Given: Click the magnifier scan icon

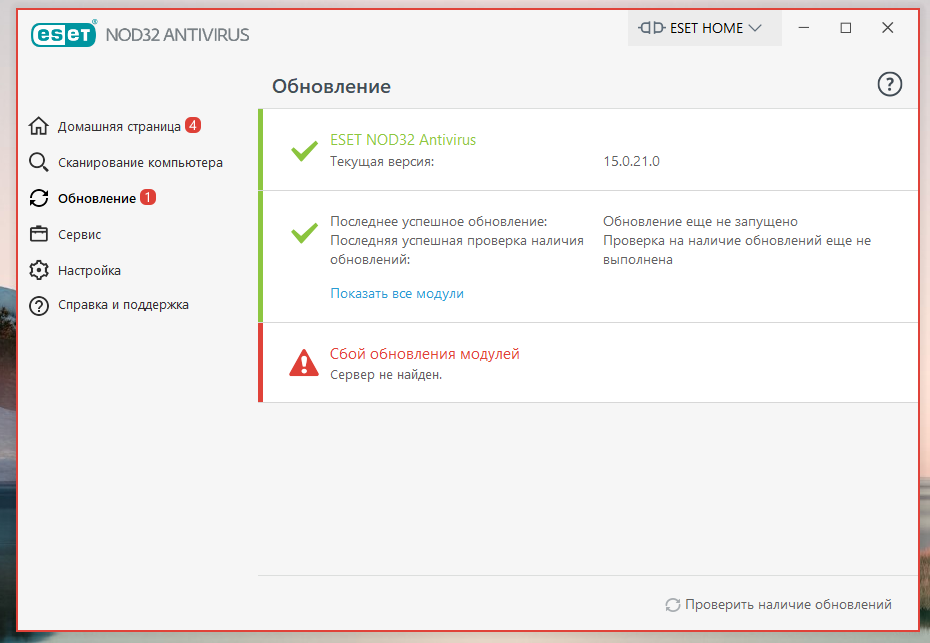Looking at the screenshot, I should pyautogui.click(x=39, y=163).
